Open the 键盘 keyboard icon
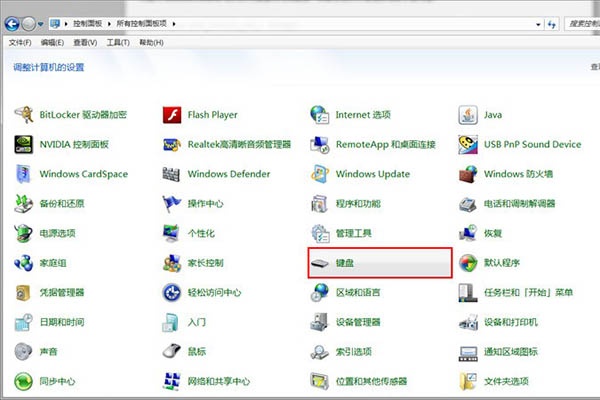Screen dimensions: 600x400 tap(320, 263)
